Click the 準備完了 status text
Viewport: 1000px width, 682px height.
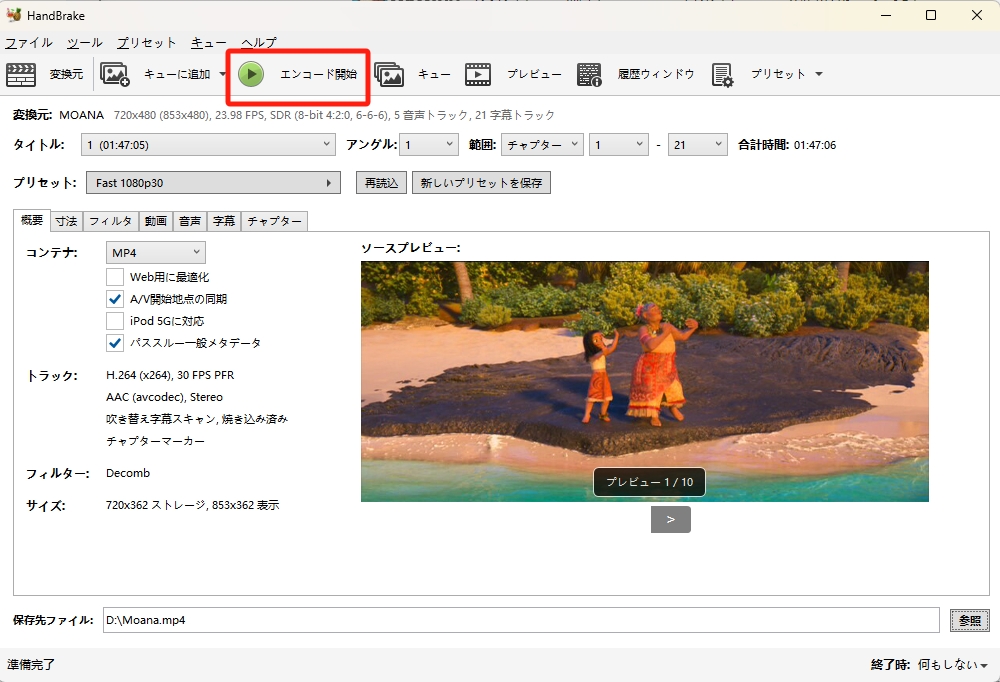[x=31, y=665]
